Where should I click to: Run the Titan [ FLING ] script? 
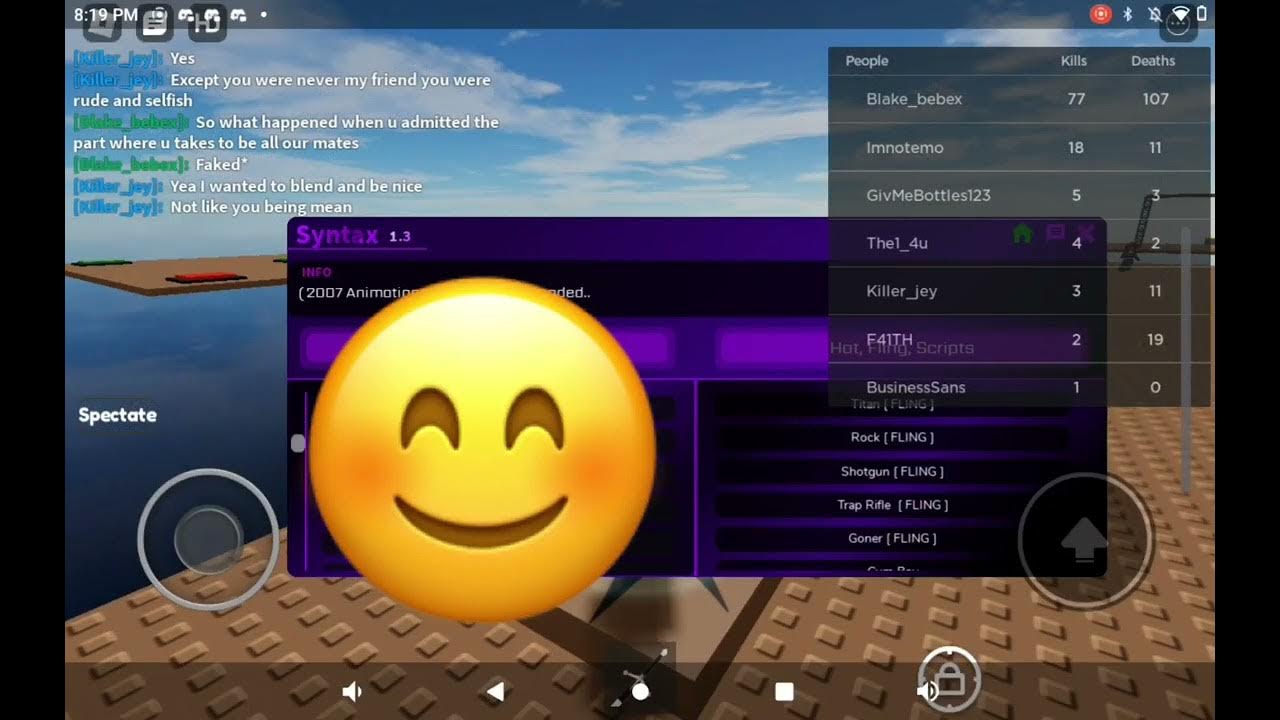click(x=892, y=404)
